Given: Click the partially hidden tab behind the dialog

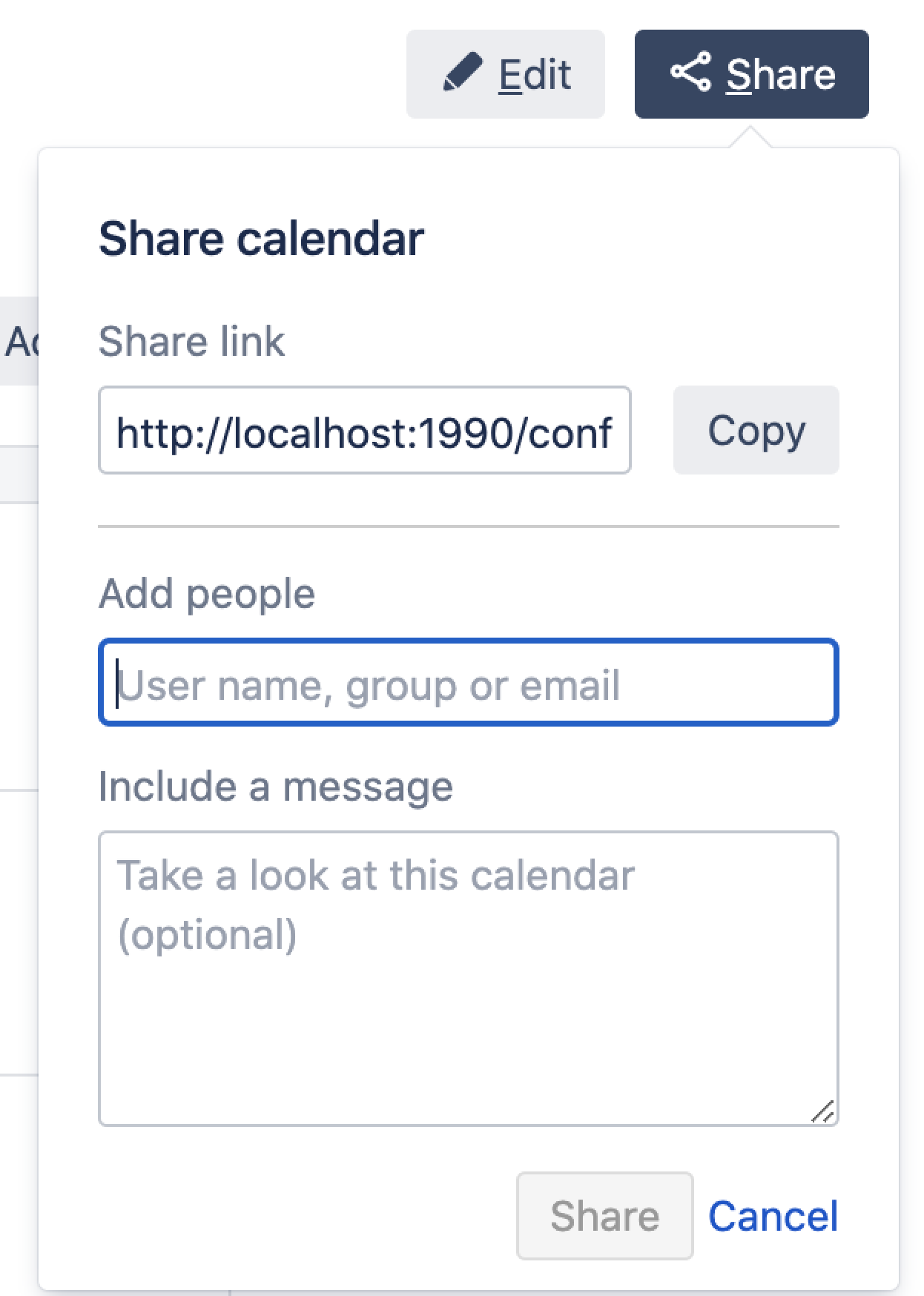Looking at the screenshot, I should 19,341.
